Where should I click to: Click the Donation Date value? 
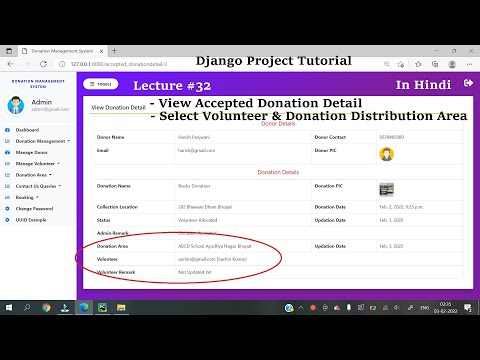point(401,207)
